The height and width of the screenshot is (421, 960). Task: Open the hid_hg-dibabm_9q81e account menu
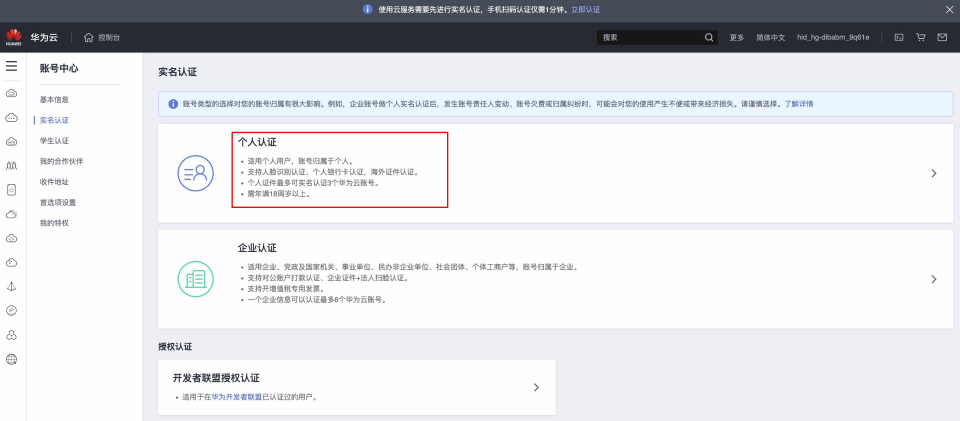pos(833,37)
